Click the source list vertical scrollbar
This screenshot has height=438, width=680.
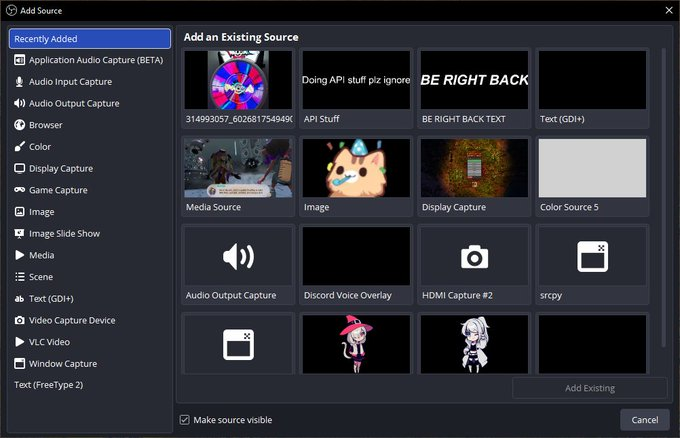coord(663,197)
